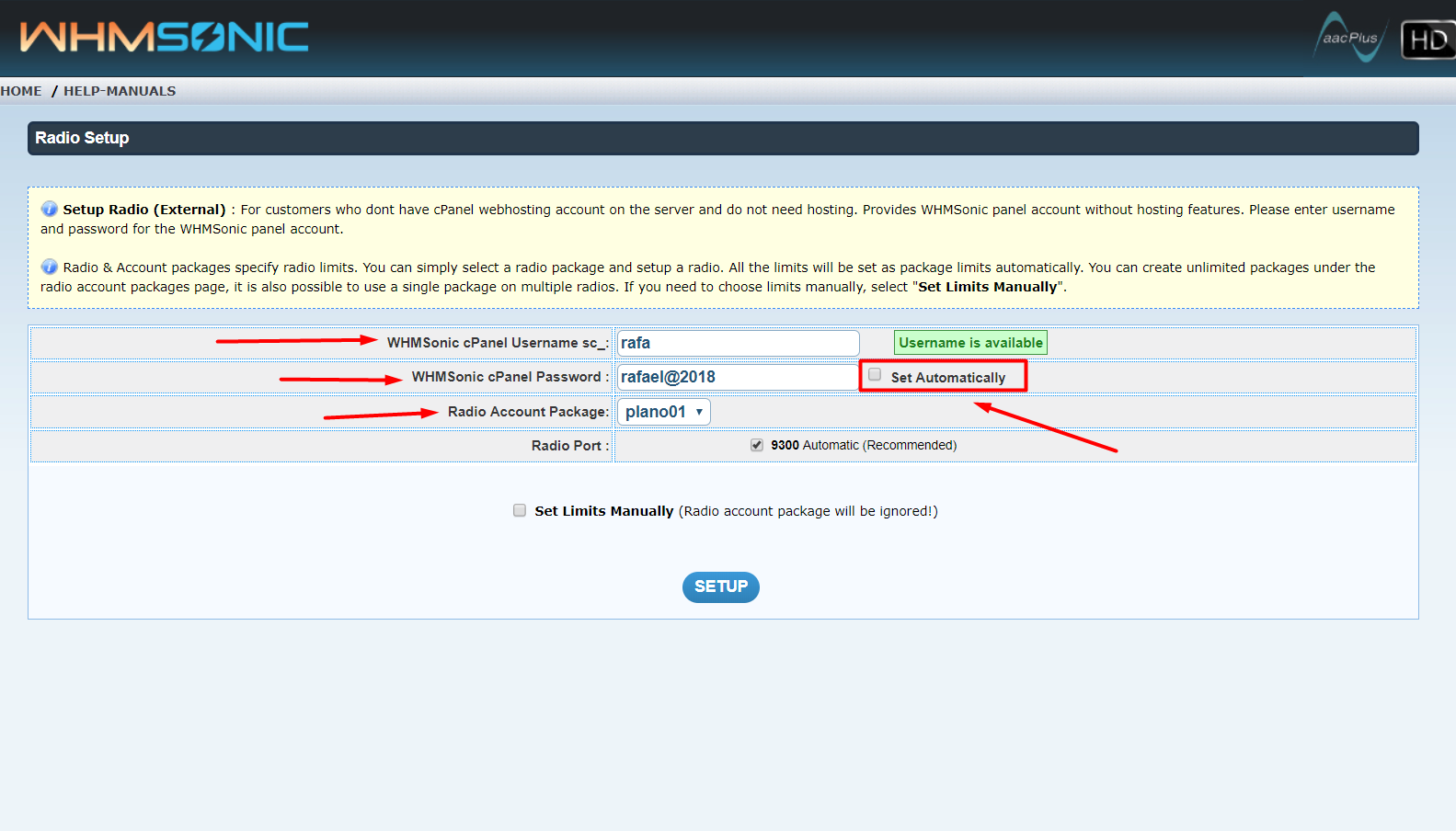This screenshot has height=831, width=1456.
Task: Enable Set Automatically password checkbox
Action: pos(875,374)
